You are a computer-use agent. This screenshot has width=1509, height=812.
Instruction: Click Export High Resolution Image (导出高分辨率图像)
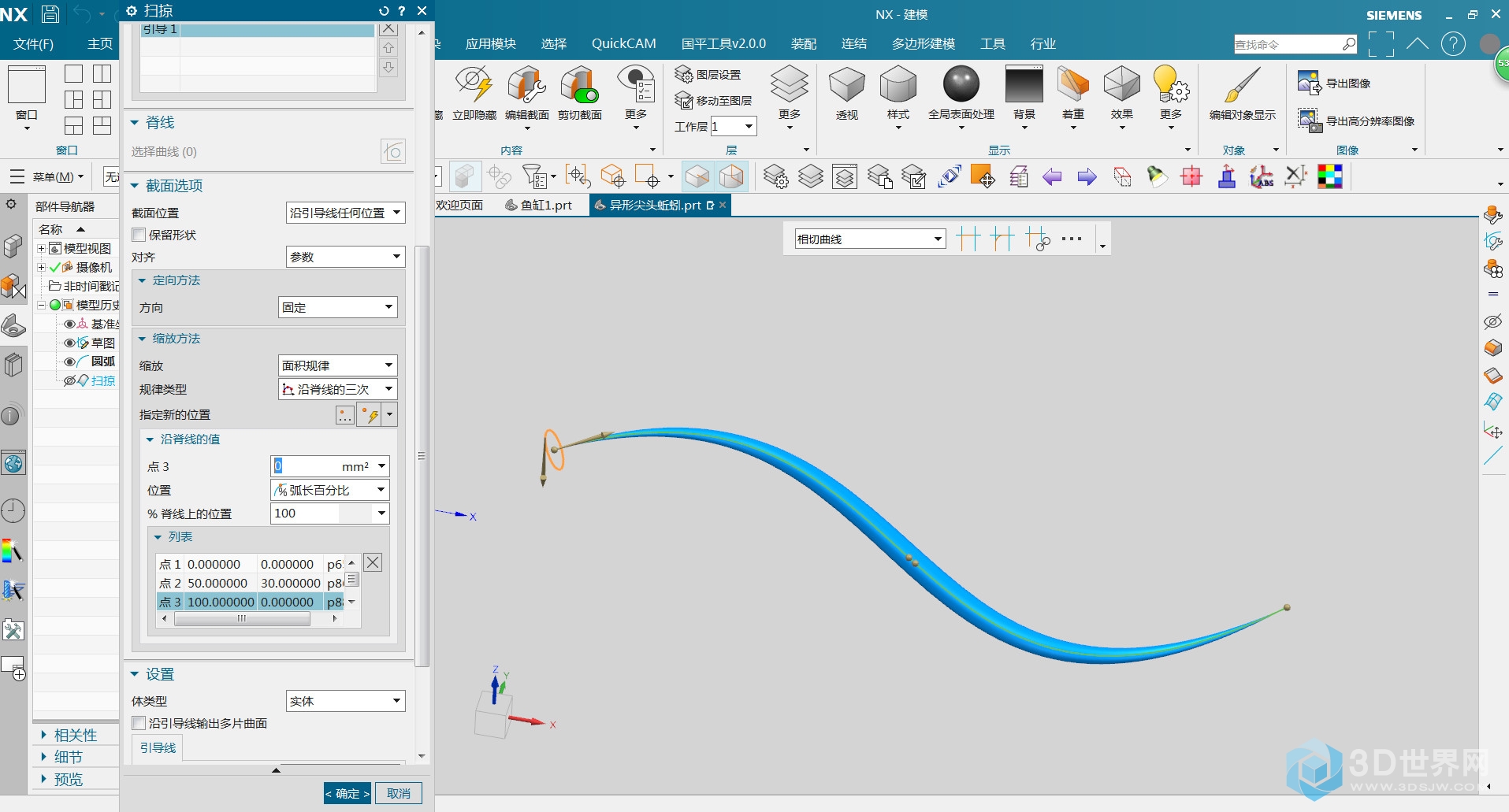1357,121
